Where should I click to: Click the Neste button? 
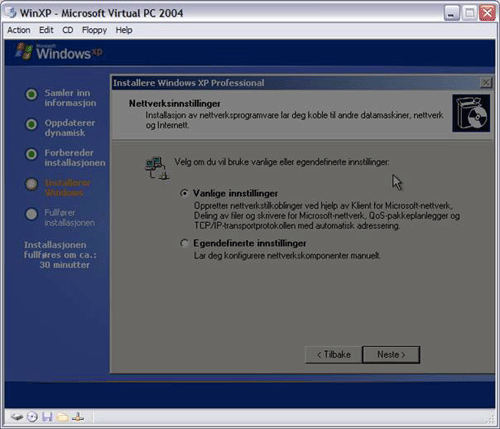[391, 354]
